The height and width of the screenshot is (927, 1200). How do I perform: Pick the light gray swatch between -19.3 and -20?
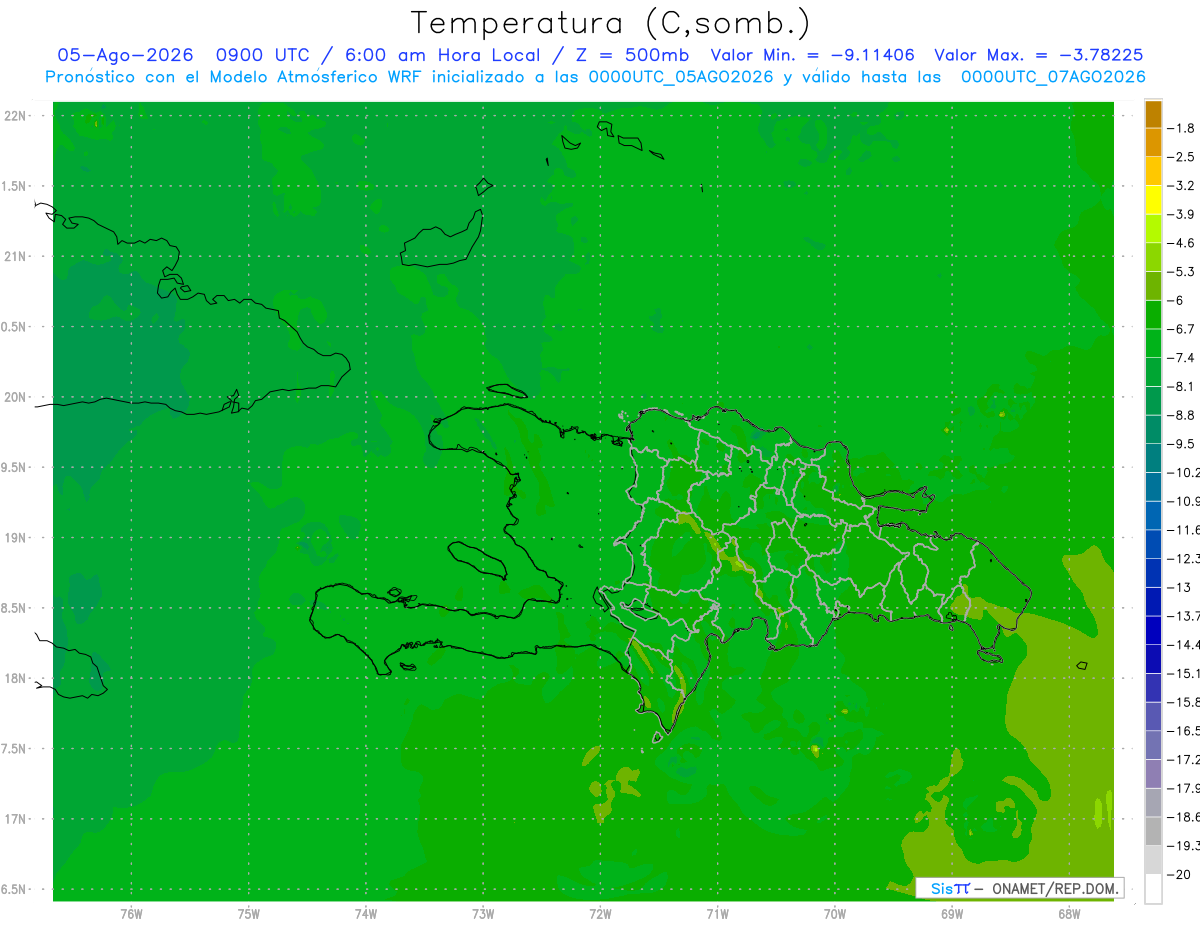[1153, 859]
